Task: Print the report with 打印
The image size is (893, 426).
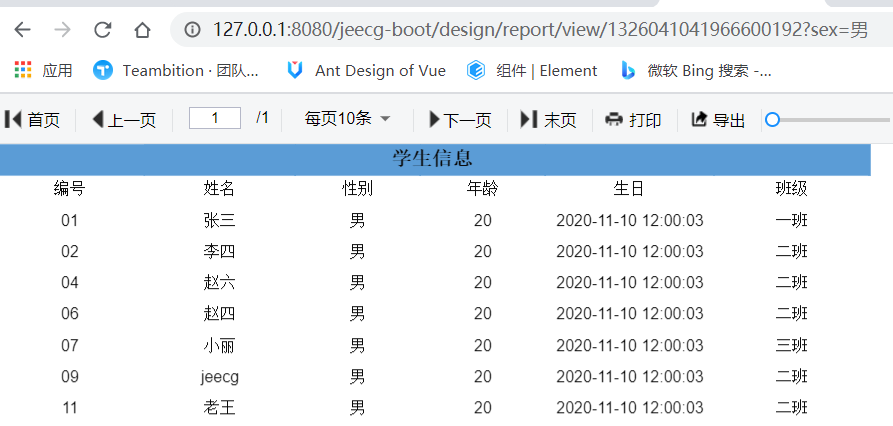Action: click(x=633, y=120)
